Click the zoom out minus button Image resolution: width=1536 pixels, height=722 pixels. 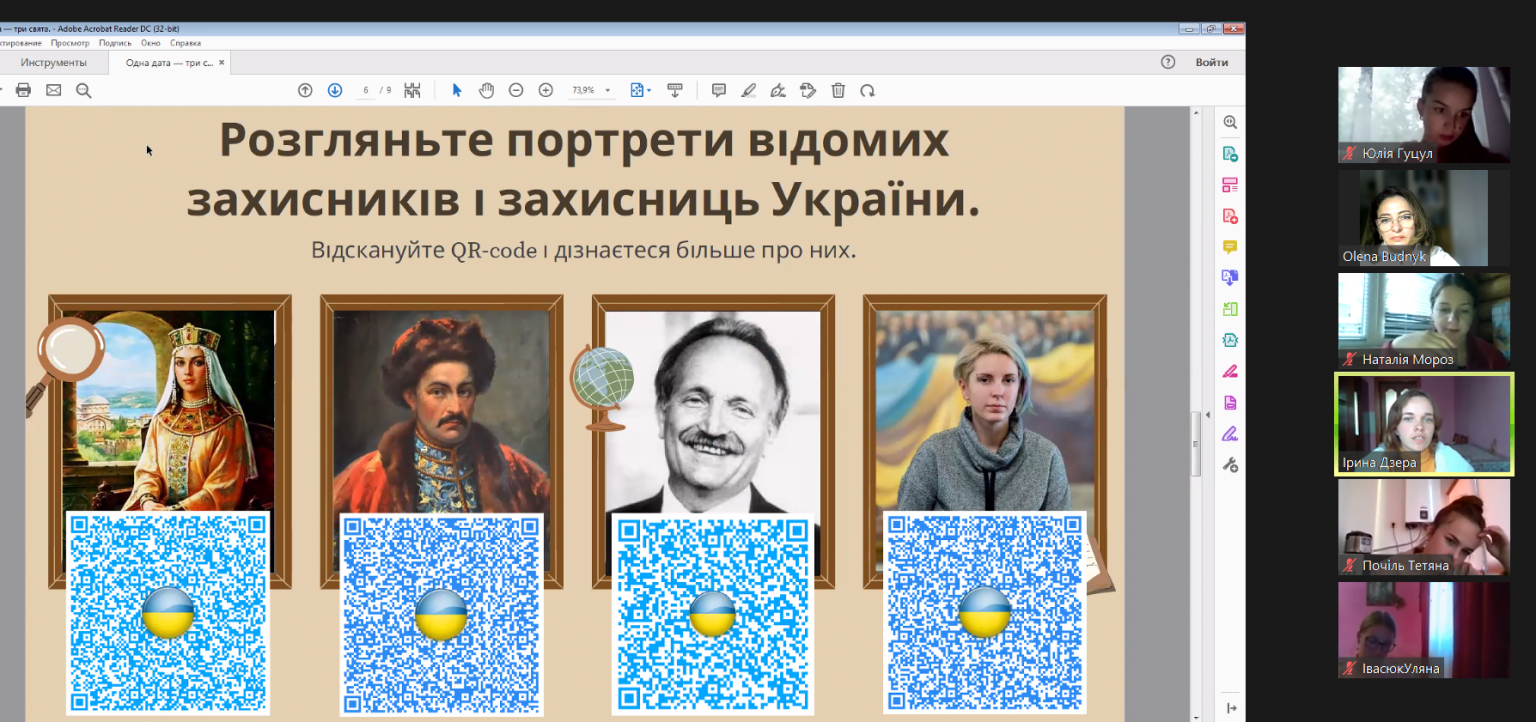coord(516,90)
